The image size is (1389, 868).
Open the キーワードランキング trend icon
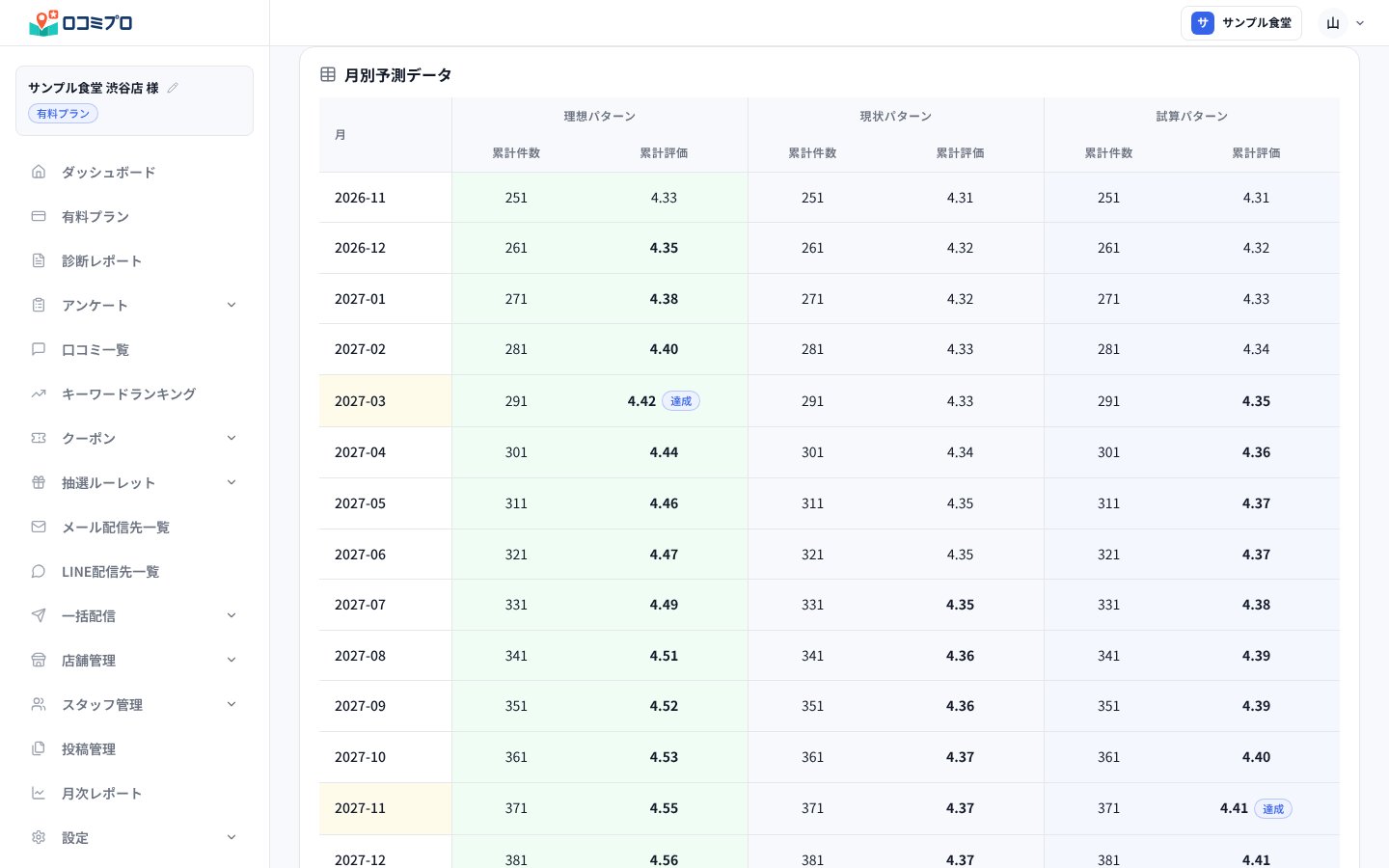pyautogui.click(x=39, y=393)
